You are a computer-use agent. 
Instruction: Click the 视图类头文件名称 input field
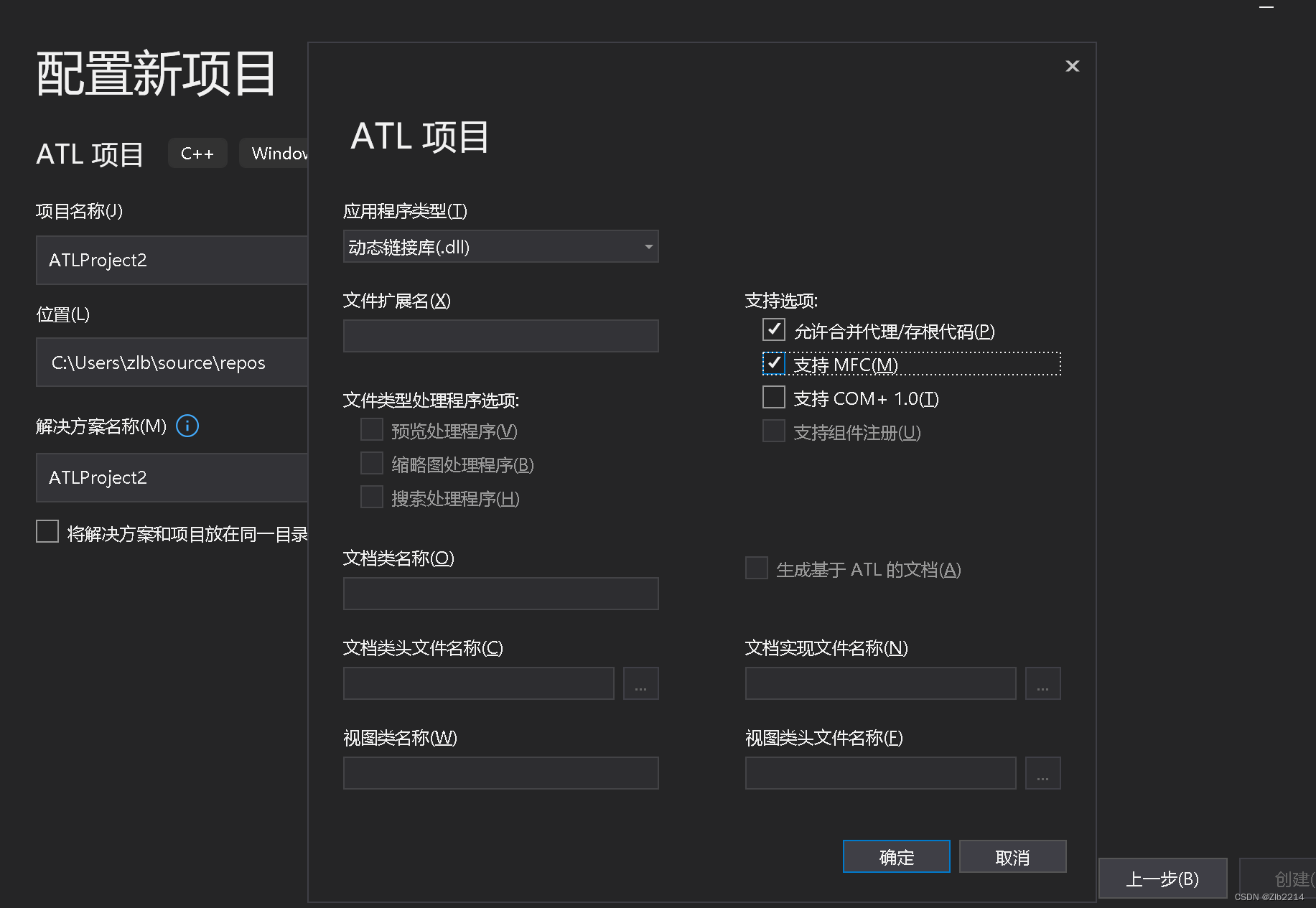(x=880, y=773)
